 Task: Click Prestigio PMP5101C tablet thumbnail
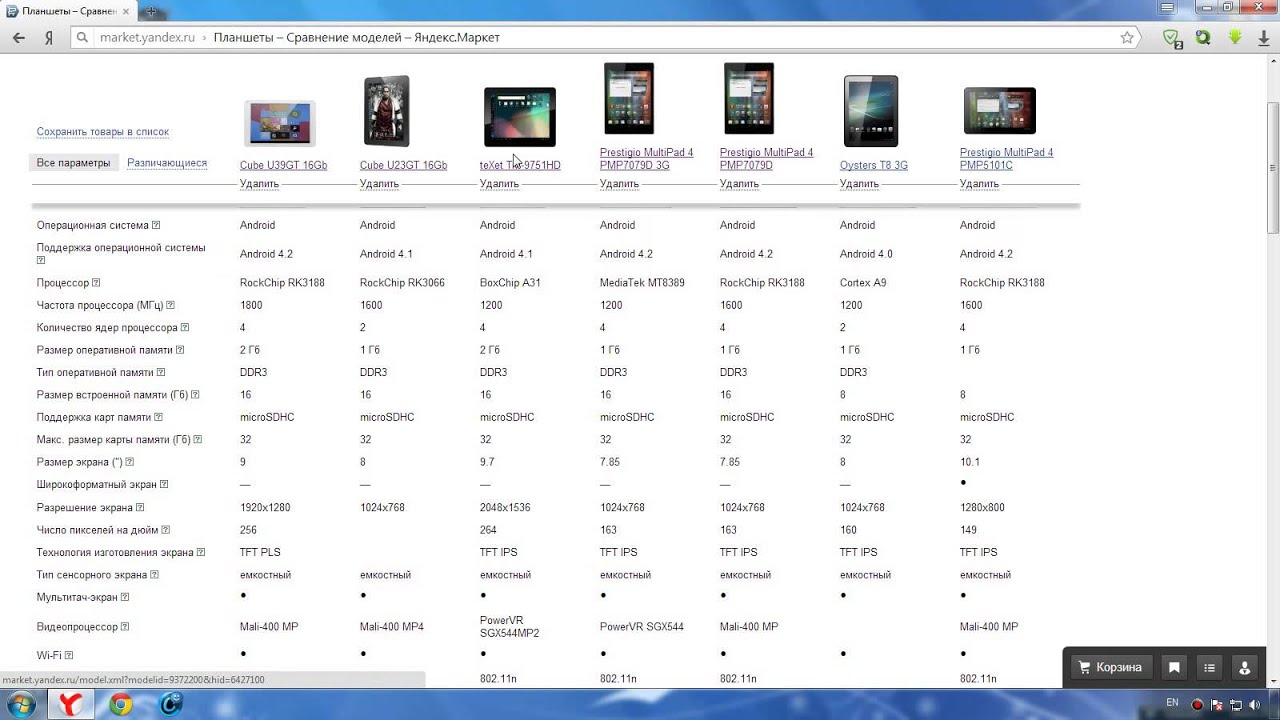[x=1000, y=111]
